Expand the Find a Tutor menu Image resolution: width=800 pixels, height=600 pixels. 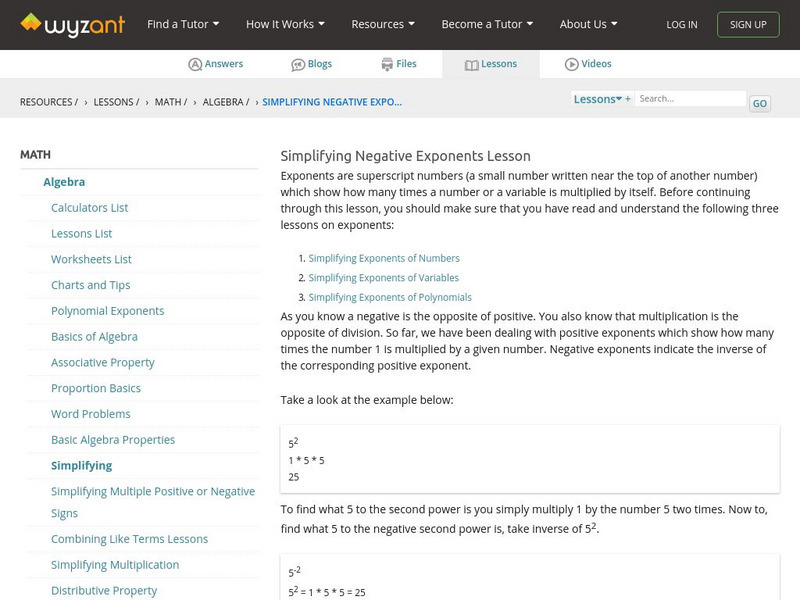(183, 24)
